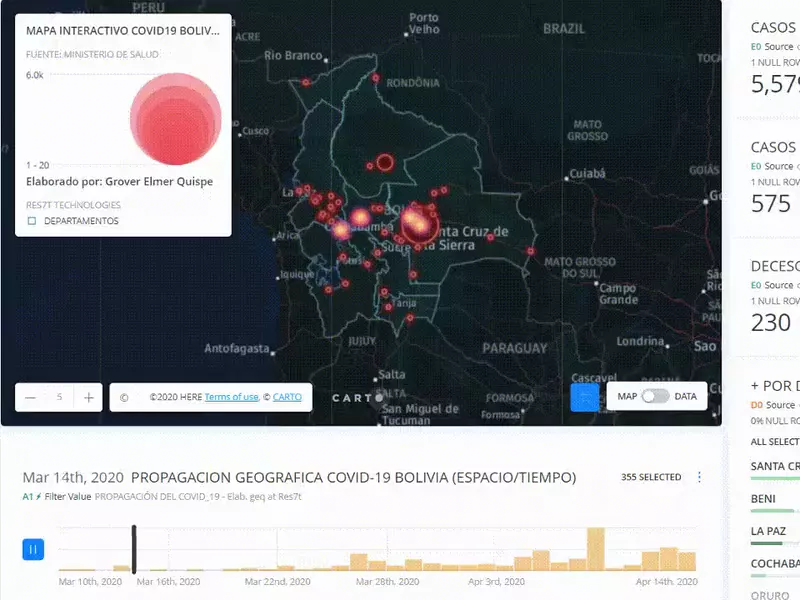Click the red ring marker in Beni

pos(385,163)
